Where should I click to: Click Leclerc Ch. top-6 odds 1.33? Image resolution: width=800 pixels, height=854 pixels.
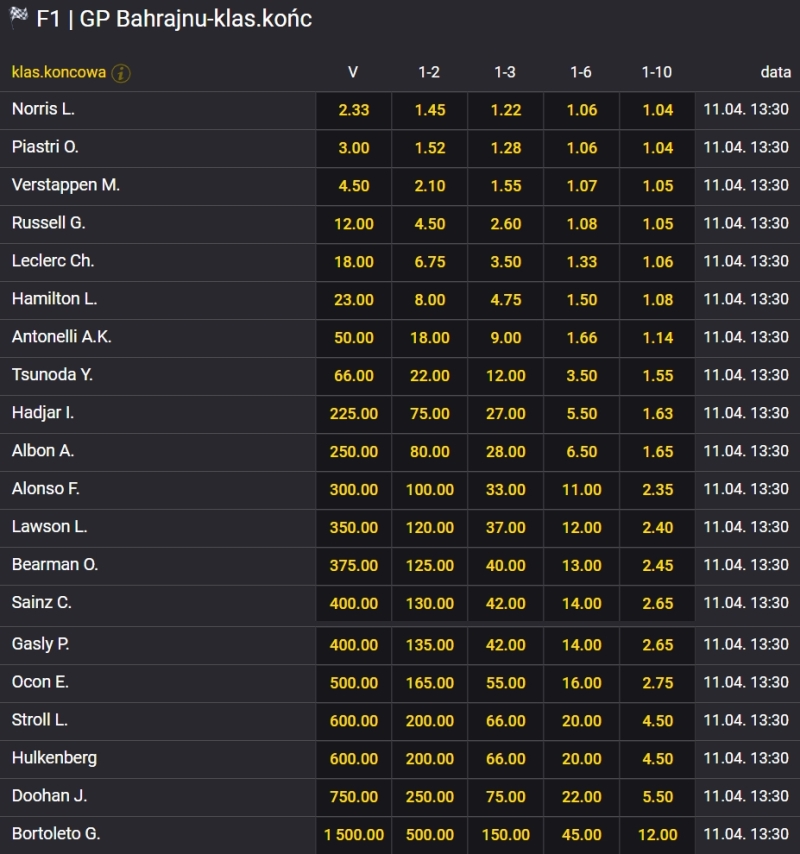pos(582,262)
